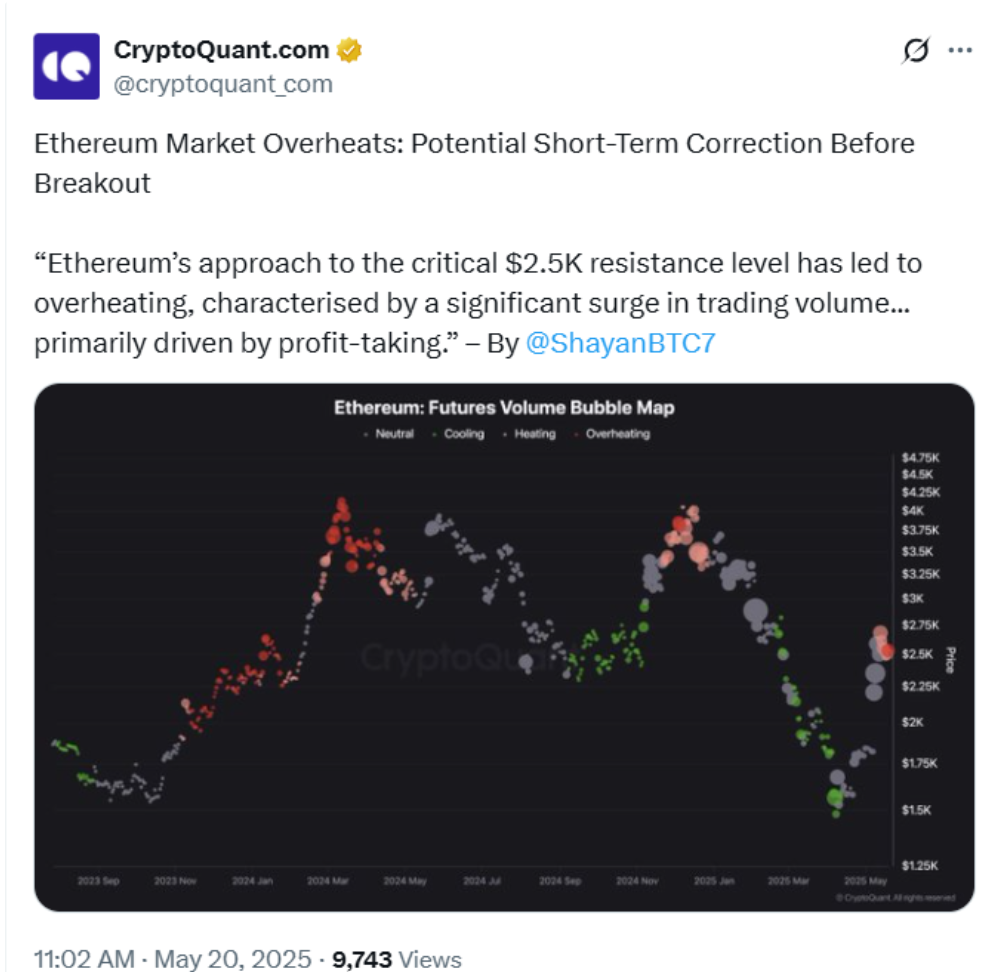The width and height of the screenshot is (1002, 972).
Task: Toggle the Cooling legend entry
Action: point(458,434)
